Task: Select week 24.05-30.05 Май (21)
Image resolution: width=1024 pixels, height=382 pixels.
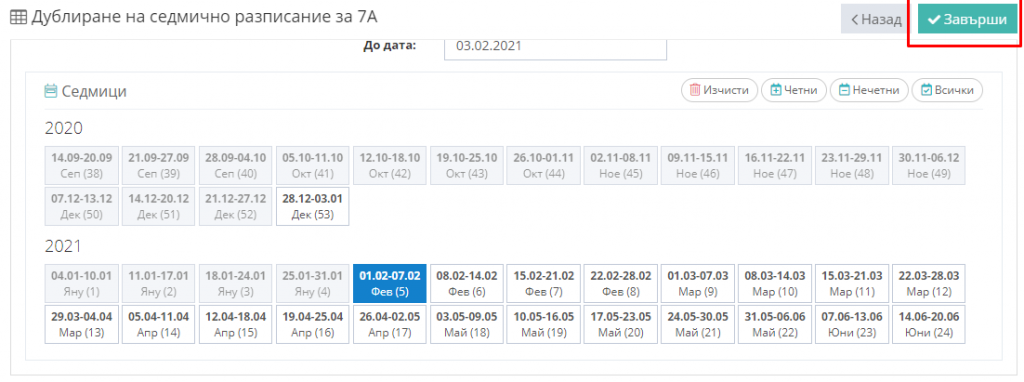Action: (697, 324)
